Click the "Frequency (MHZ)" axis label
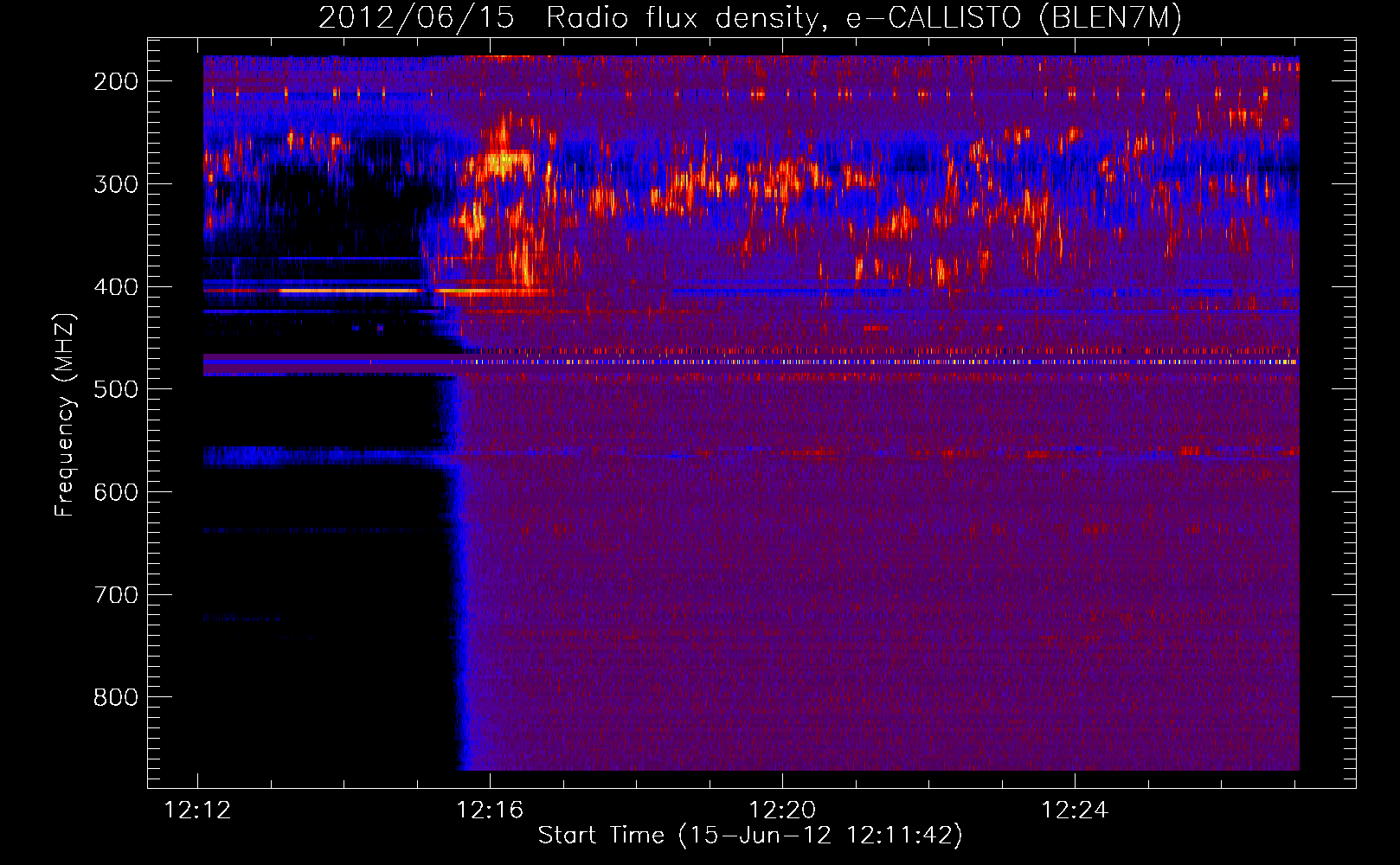1400x865 pixels. [65, 414]
